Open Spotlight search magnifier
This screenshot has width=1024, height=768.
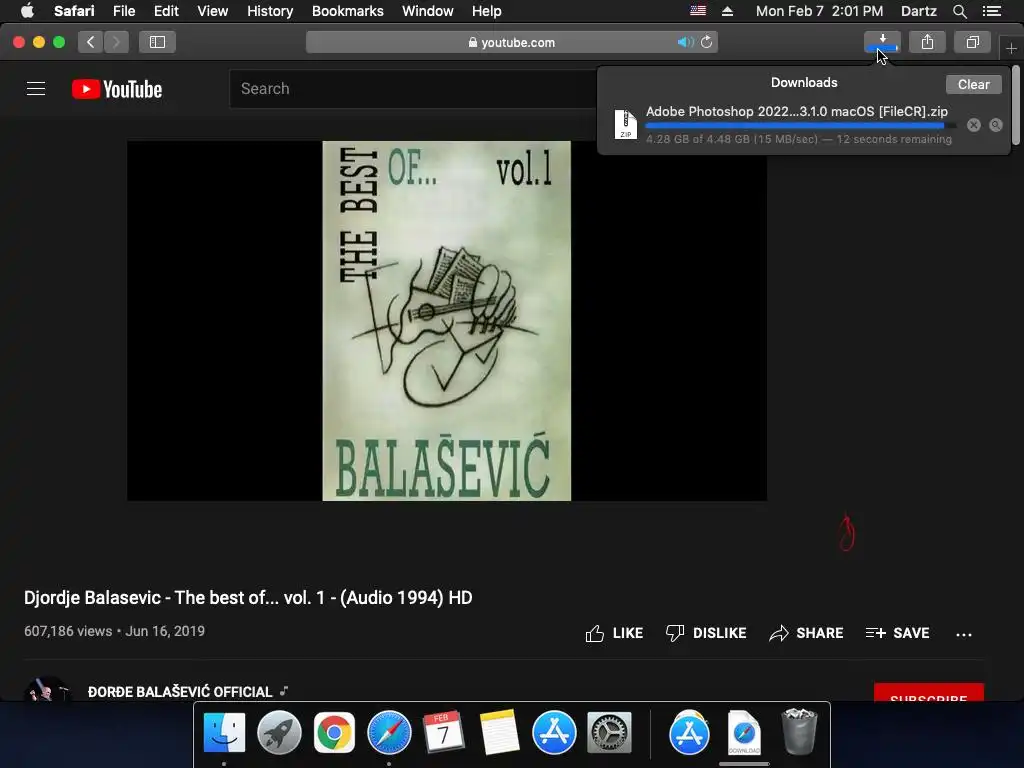[x=959, y=11]
